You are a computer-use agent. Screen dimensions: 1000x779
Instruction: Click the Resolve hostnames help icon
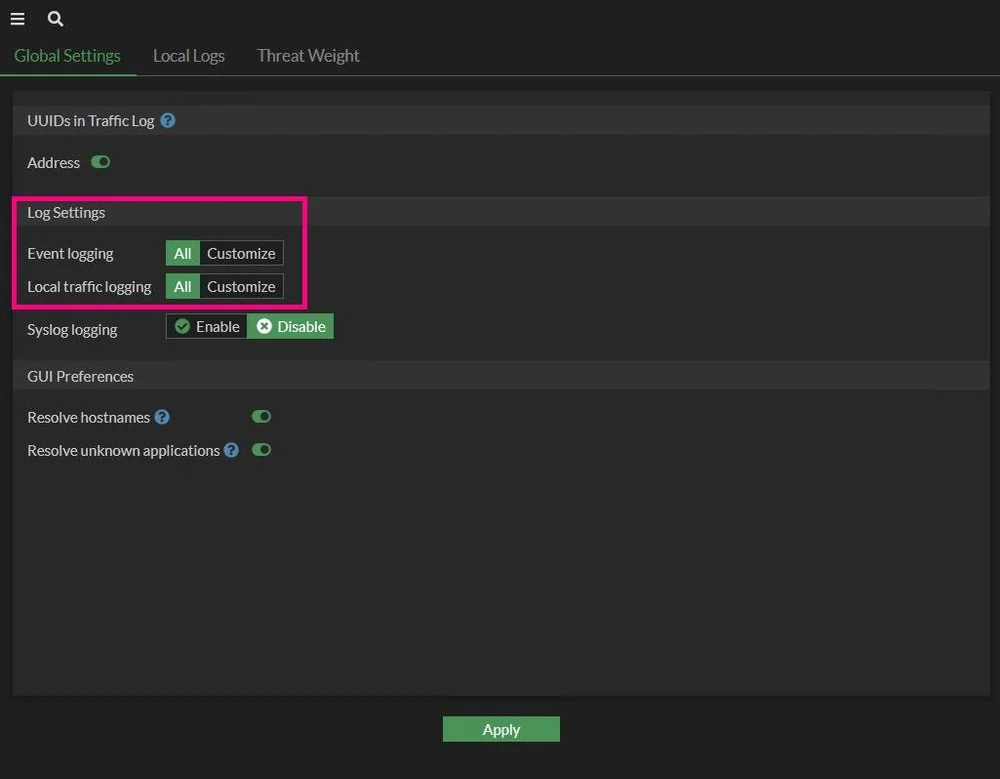click(161, 417)
